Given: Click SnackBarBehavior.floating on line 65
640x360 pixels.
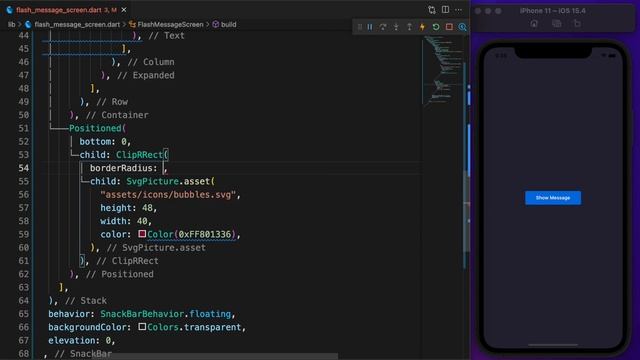Looking at the screenshot, I should point(166,314).
